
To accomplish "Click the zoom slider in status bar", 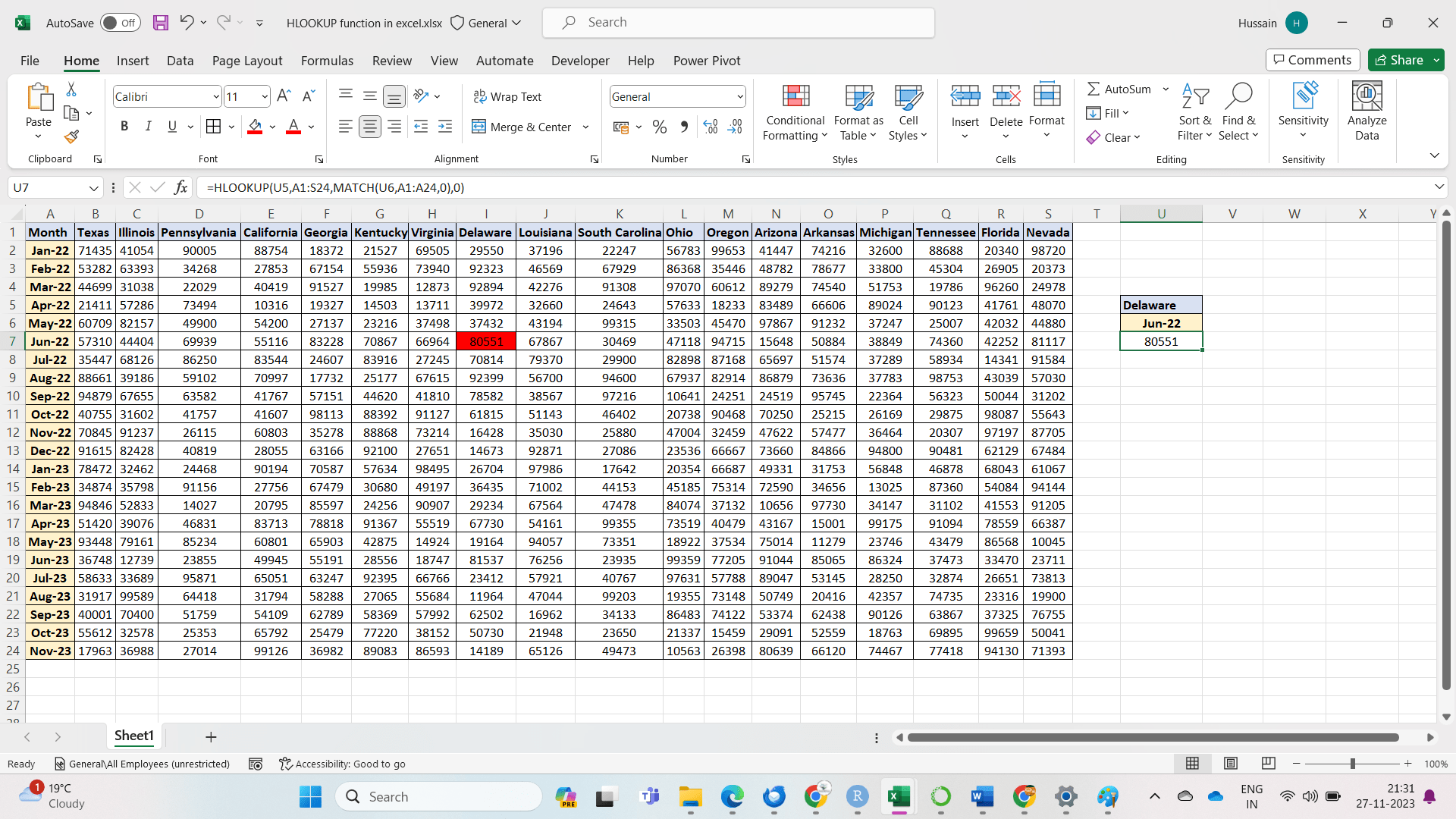I will tap(1352, 764).
